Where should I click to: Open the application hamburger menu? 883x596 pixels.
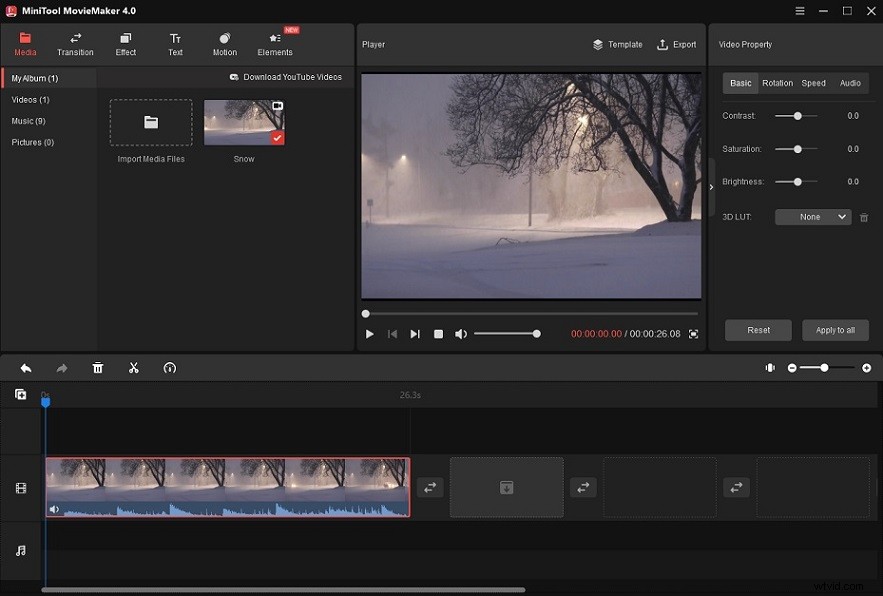click(x=799, y=11)
